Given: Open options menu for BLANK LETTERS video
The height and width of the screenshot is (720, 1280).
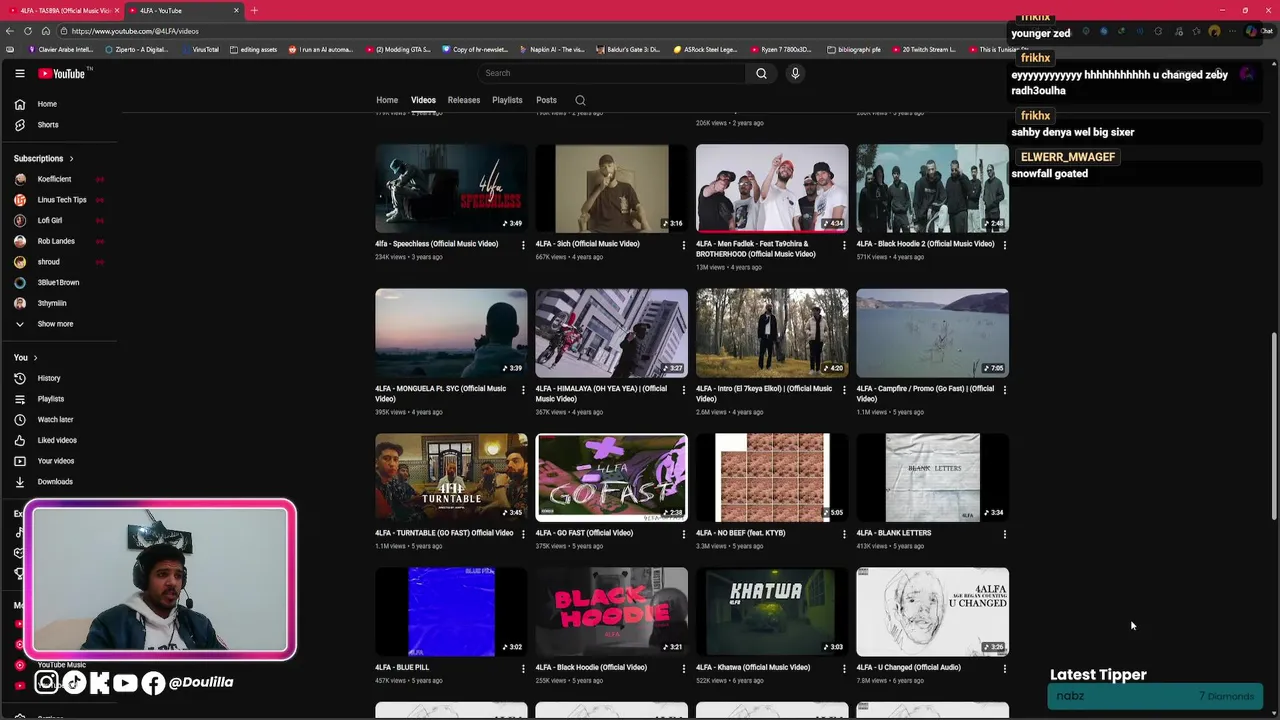Looking at the screenshot, I should pyautogui.click(x=1004, y=534).
